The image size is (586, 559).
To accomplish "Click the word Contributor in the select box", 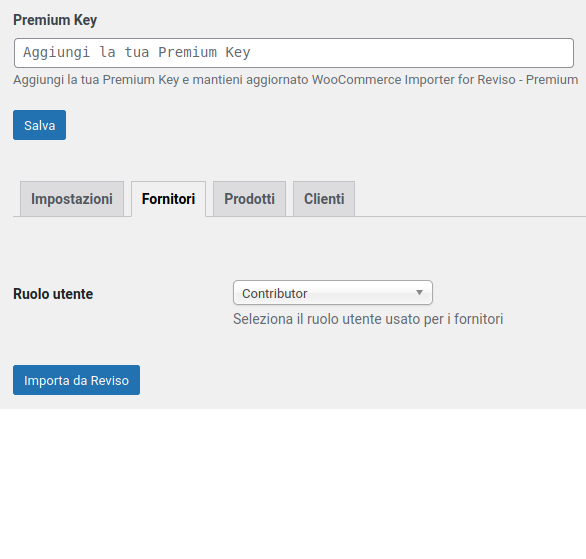I will (275, 293).
